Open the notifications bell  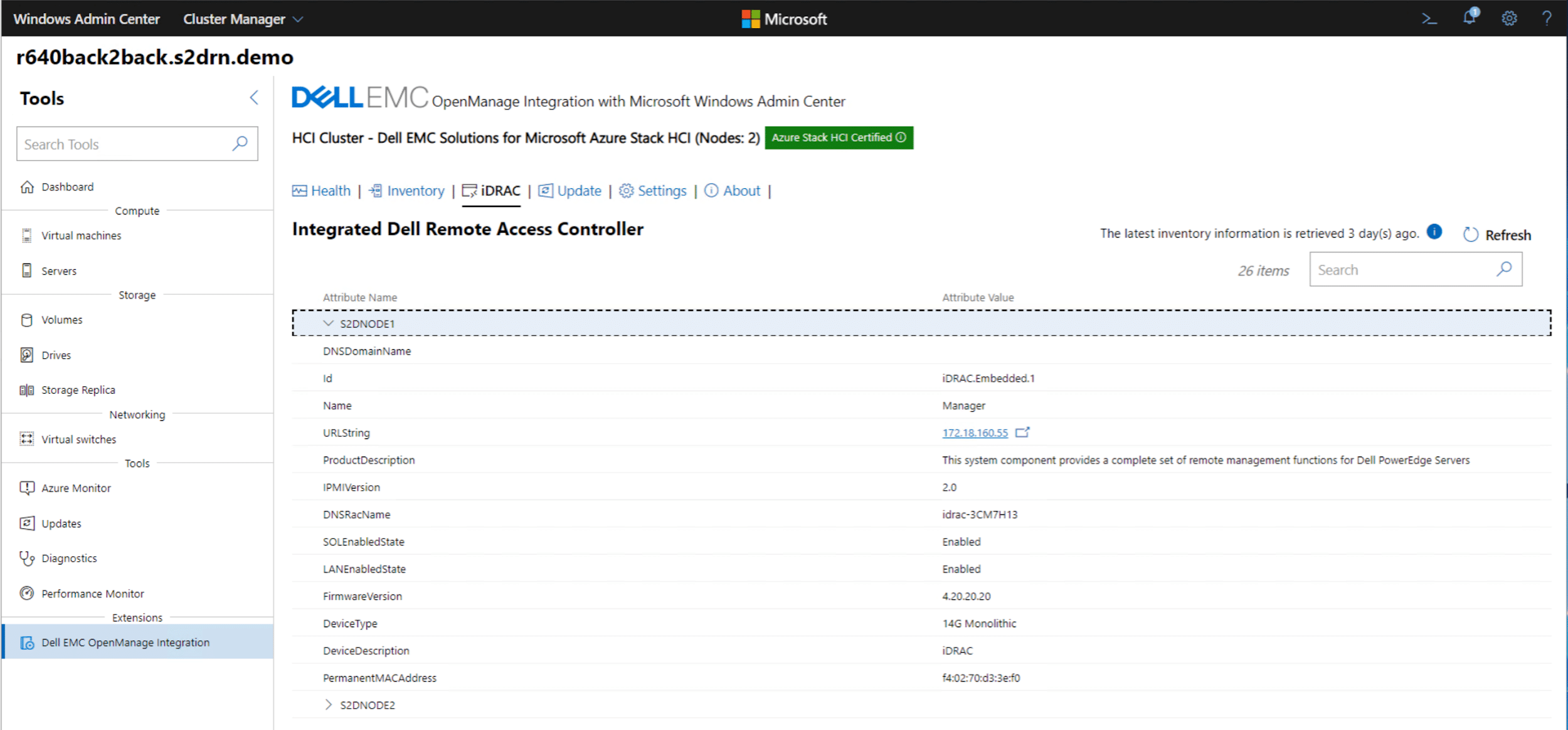pos(1470,17)
